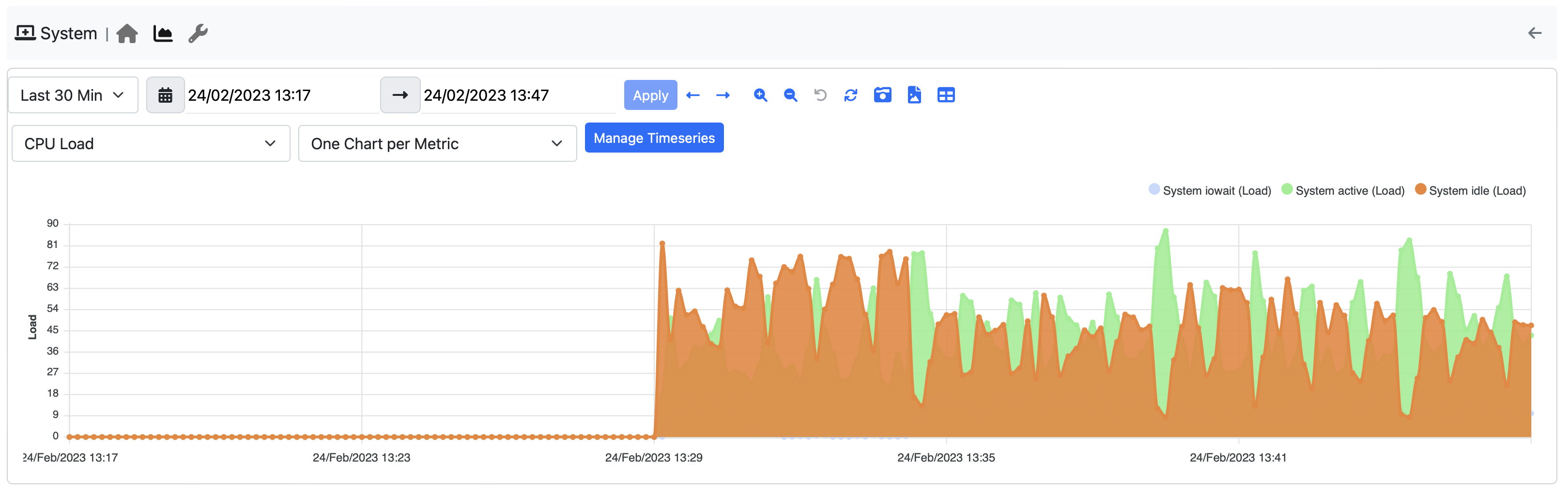Refresh the chart data
The height and width of the screenshot is (494, 1568).
click(x=851, y=95)
